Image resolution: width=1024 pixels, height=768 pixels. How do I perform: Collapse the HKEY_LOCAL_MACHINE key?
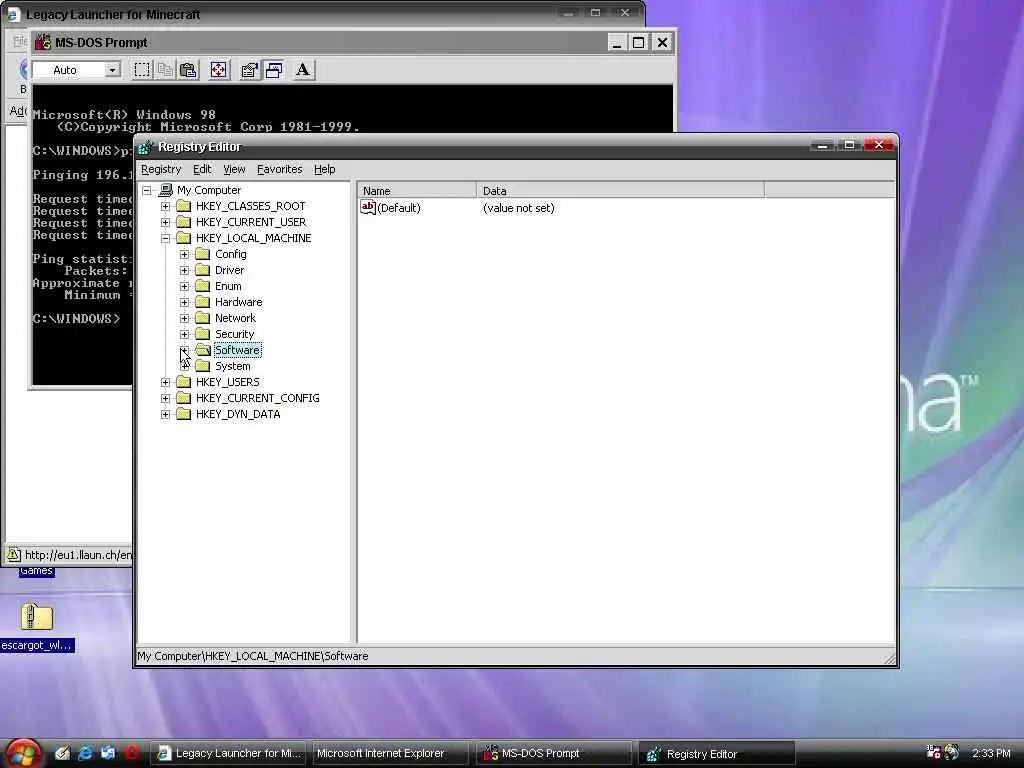coord(165,238)
